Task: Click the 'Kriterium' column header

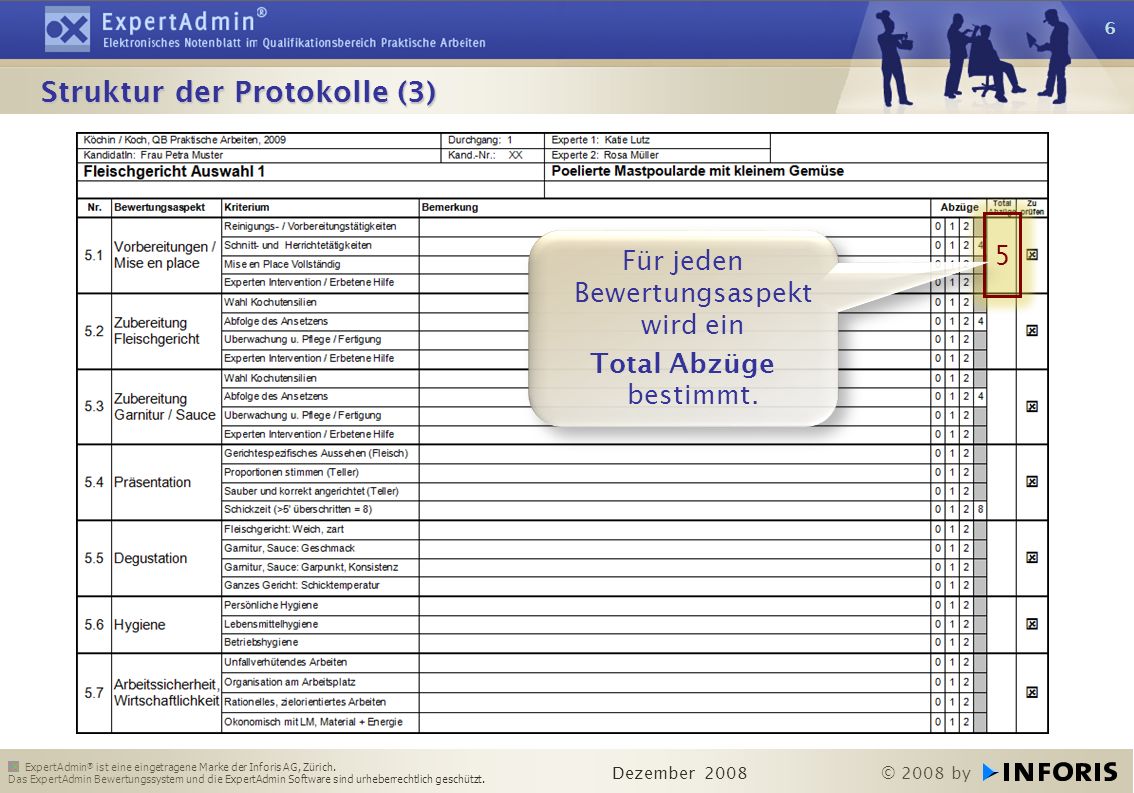Action: pyautogui.click(x=247, y=208)
